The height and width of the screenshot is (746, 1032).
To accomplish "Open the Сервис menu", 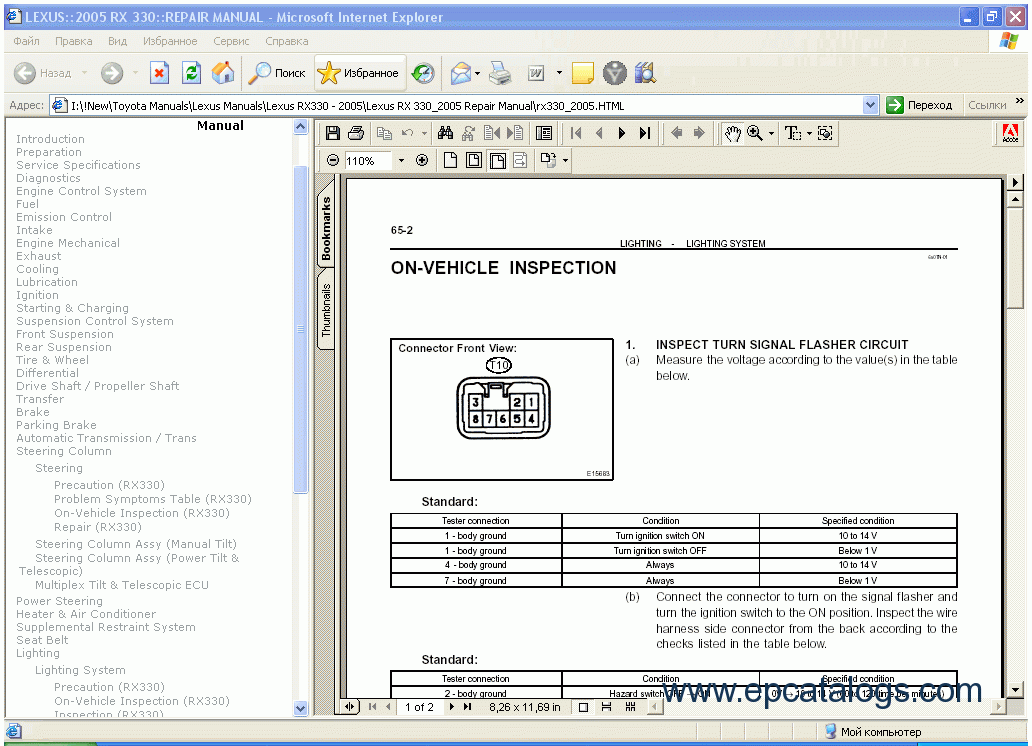I will coord(231,41).
